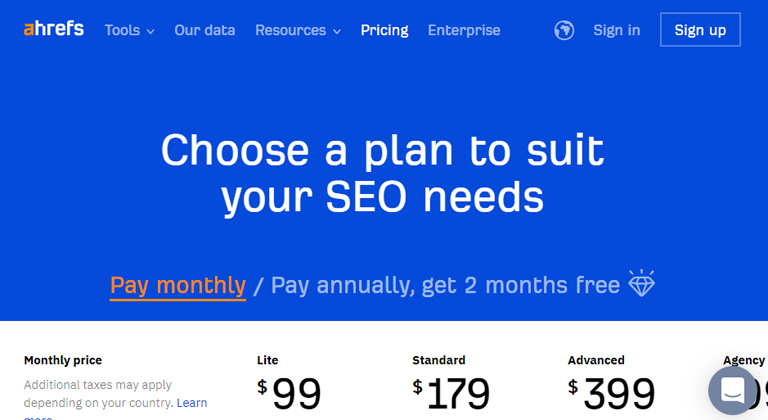Image resolution: width=768 pixels, height=420 pixels.
Task: Open the Enterprise page
Action: (x=464, y=30)
